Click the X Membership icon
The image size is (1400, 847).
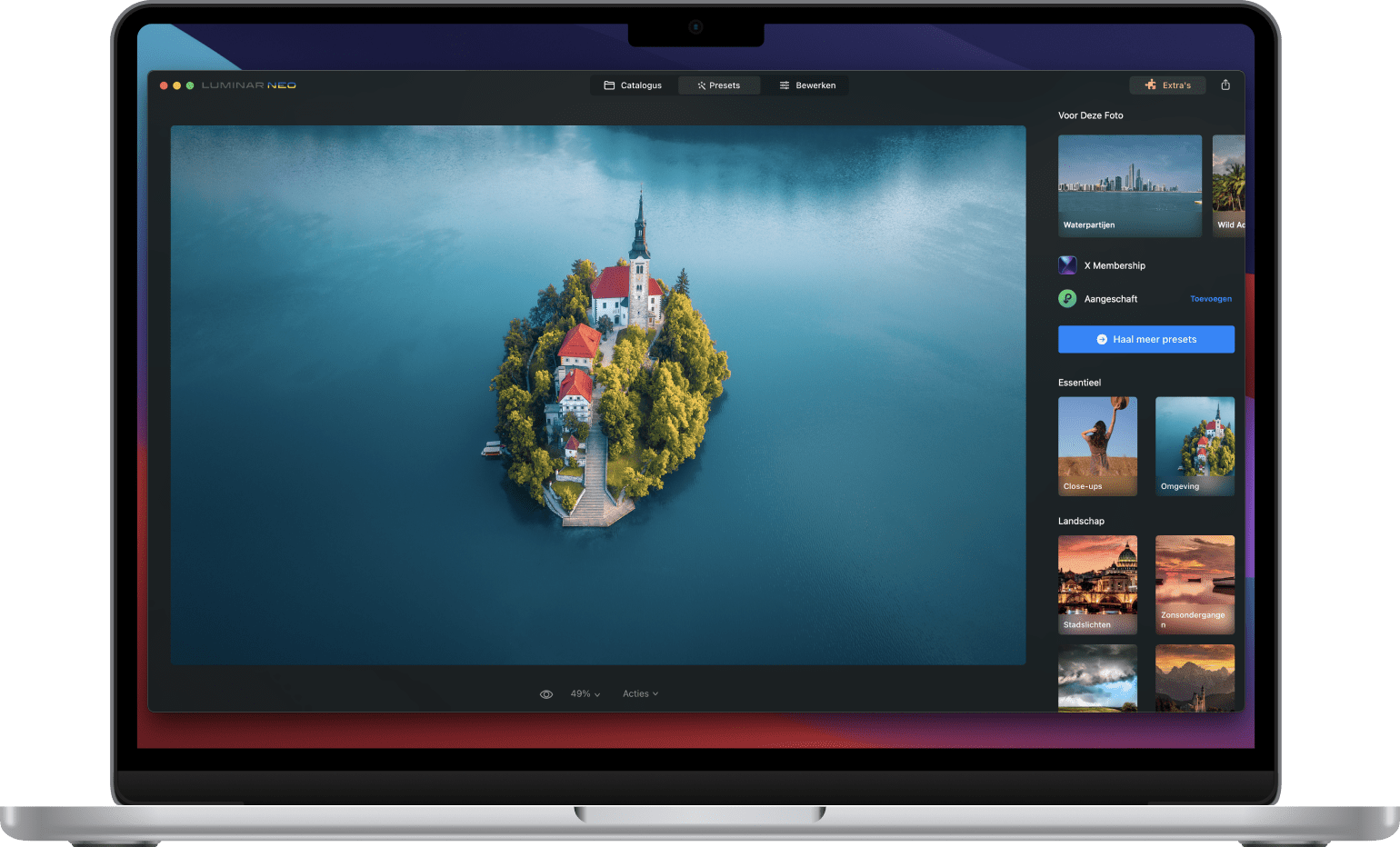tap(1067, 265)
